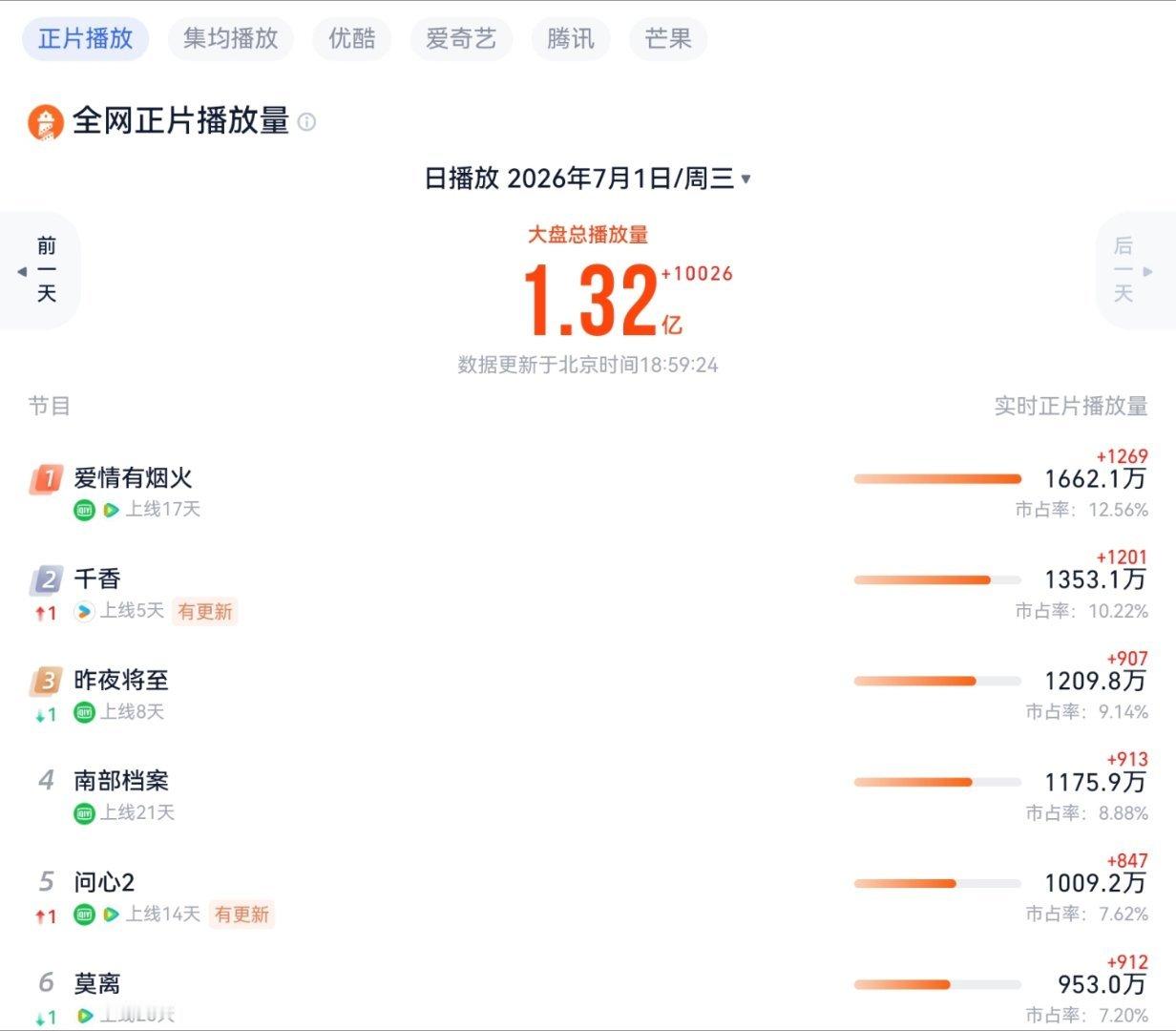Click the iQiyi icon under 问心2

pos(85,915)
